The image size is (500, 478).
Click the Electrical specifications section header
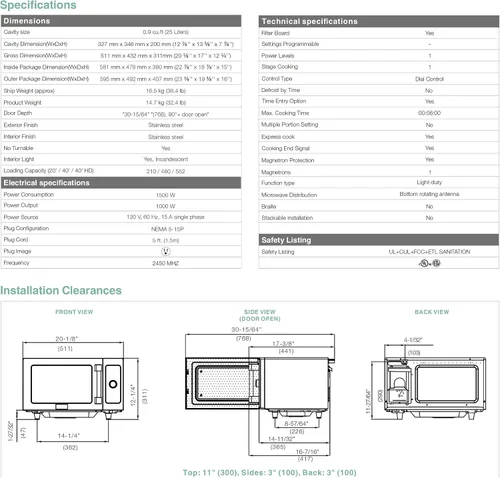pos(121,183)
